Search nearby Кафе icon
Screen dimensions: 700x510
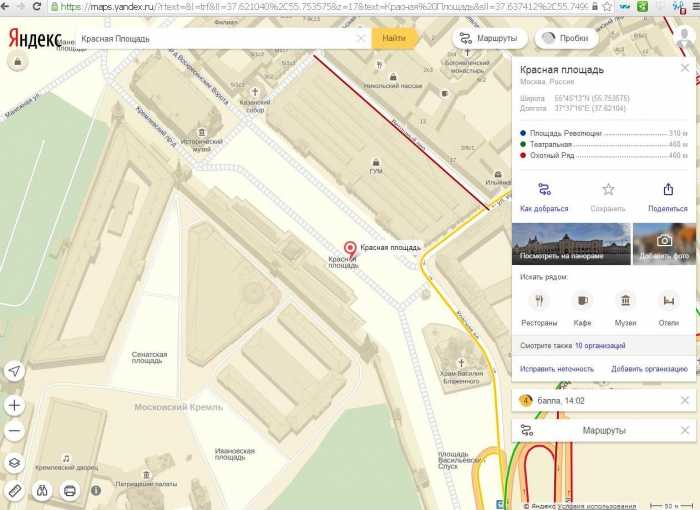pos(582,301)
